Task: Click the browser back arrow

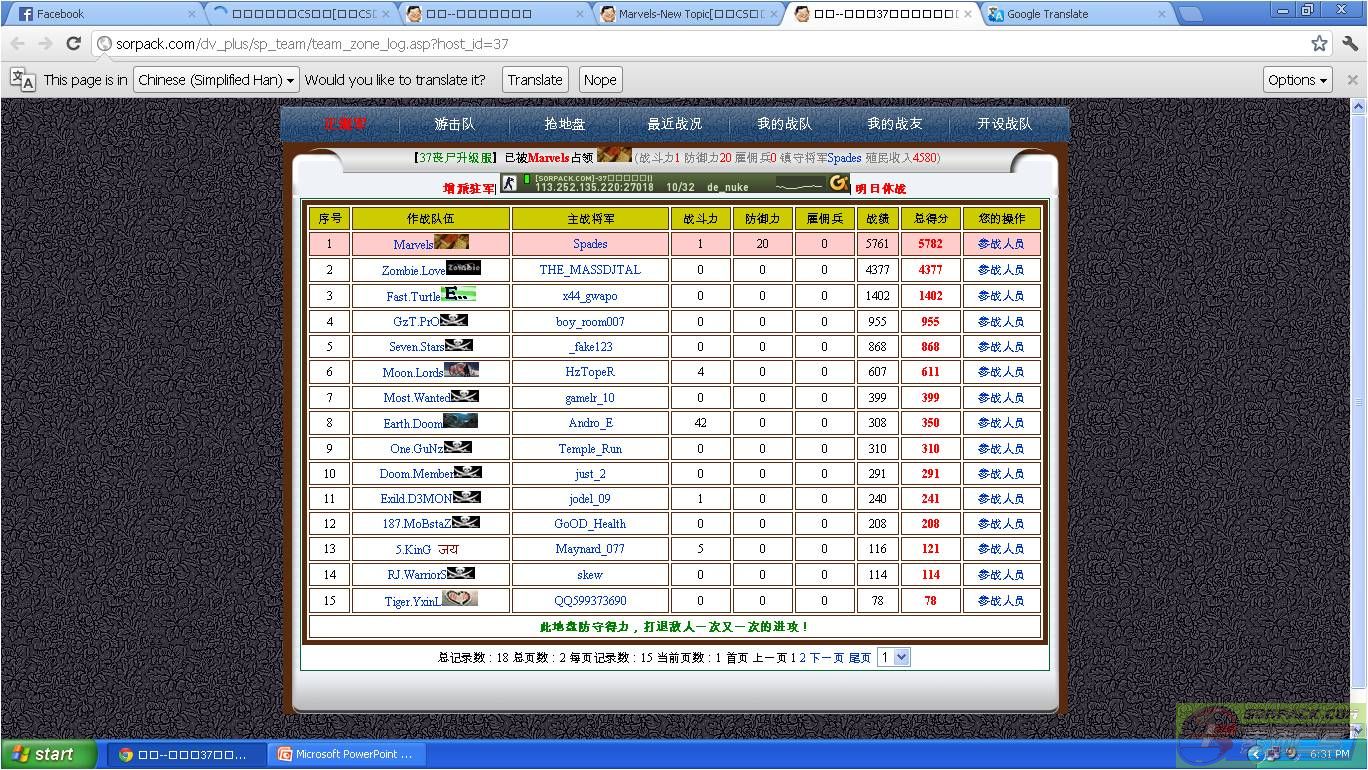Action: (x=17, y=44)
